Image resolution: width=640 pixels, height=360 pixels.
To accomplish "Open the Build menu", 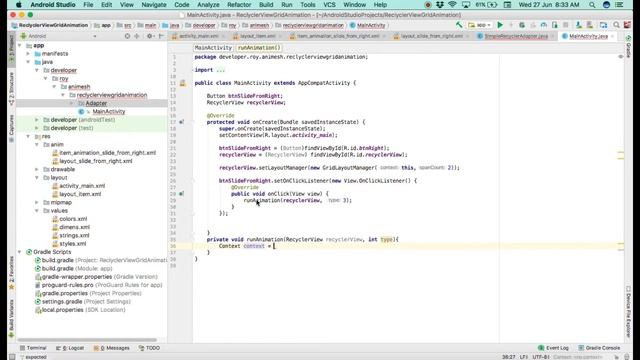I will [266, 5].
